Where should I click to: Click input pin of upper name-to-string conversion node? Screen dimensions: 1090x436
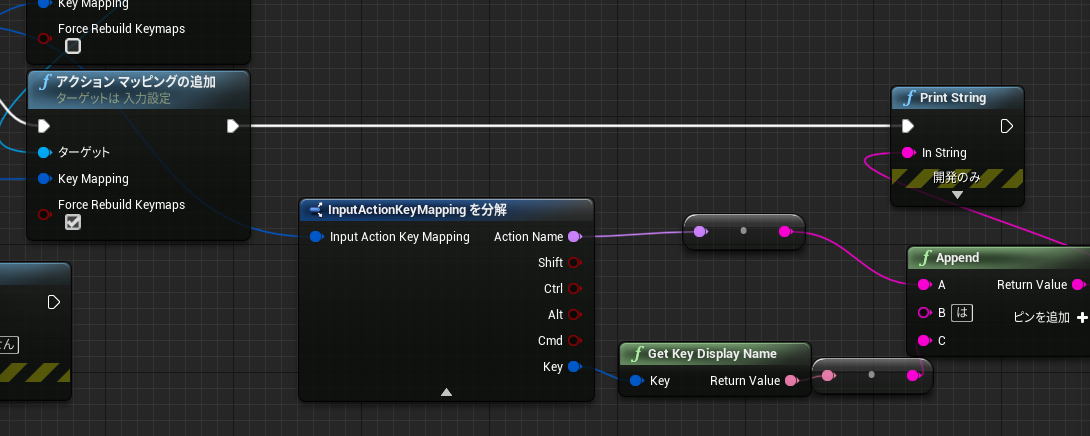(701, 232)
